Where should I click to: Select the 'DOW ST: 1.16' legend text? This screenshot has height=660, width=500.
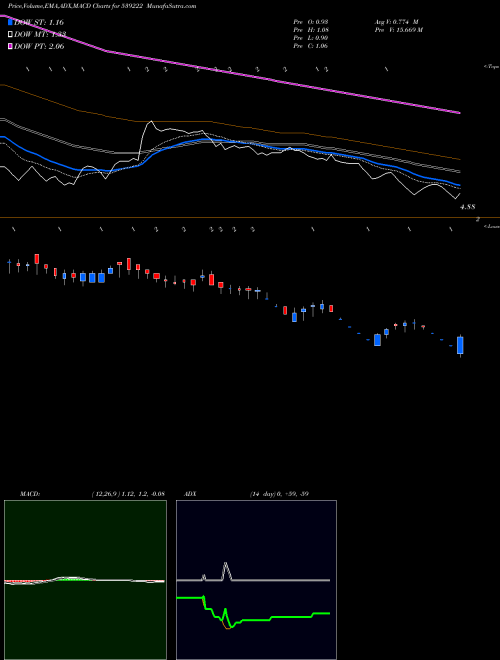(x=39, y=23)
